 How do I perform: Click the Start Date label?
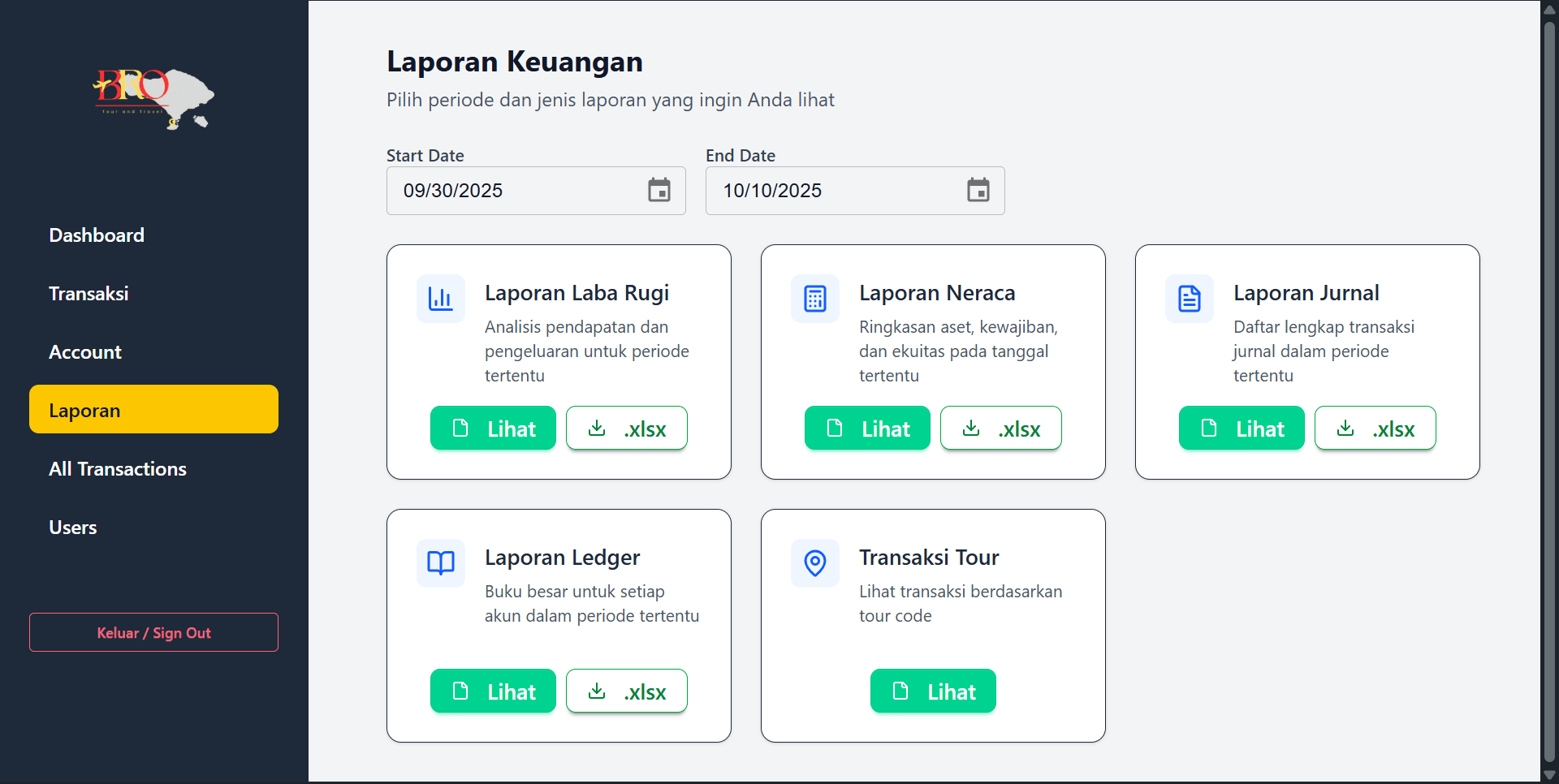pos(425,156)
